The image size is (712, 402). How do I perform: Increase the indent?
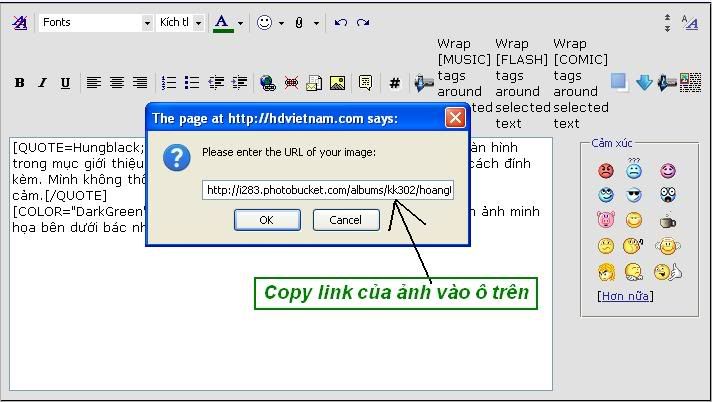tap(239, 83)
